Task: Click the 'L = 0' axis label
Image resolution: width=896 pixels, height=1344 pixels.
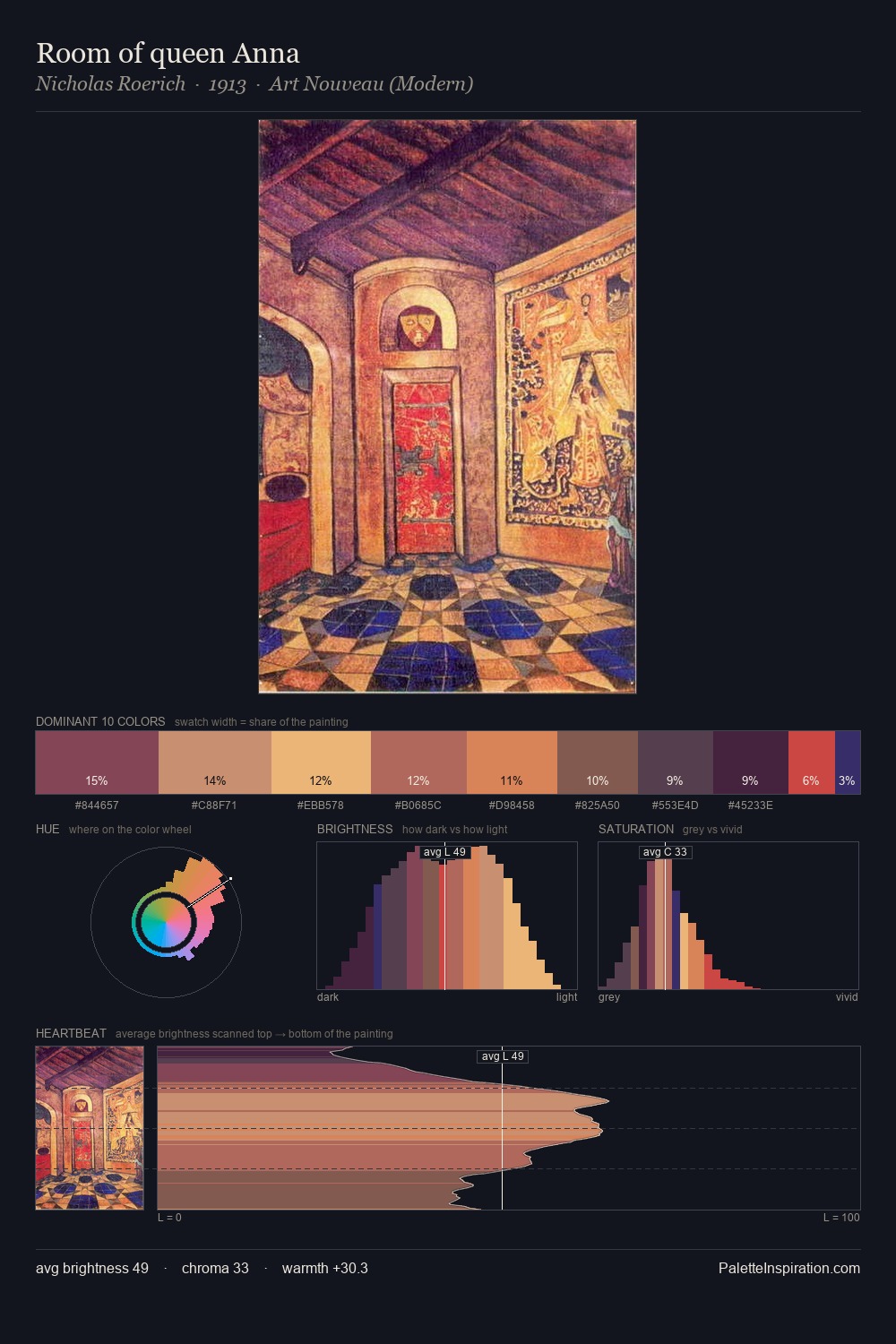Action: pyautogui.click(x=169, y=1218)
